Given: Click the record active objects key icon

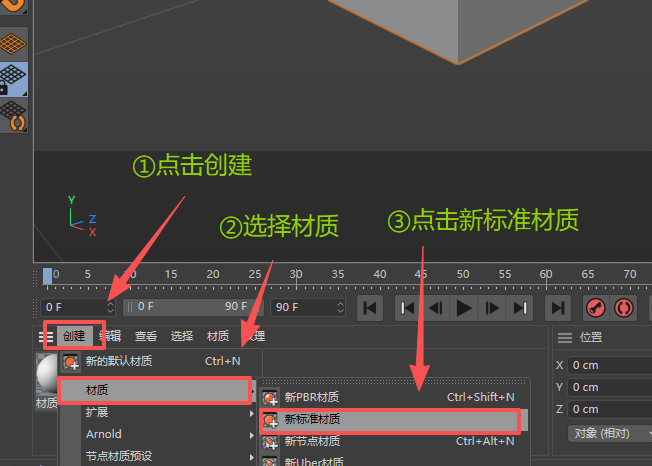Looking at the screenshot, I should [596, 308].
